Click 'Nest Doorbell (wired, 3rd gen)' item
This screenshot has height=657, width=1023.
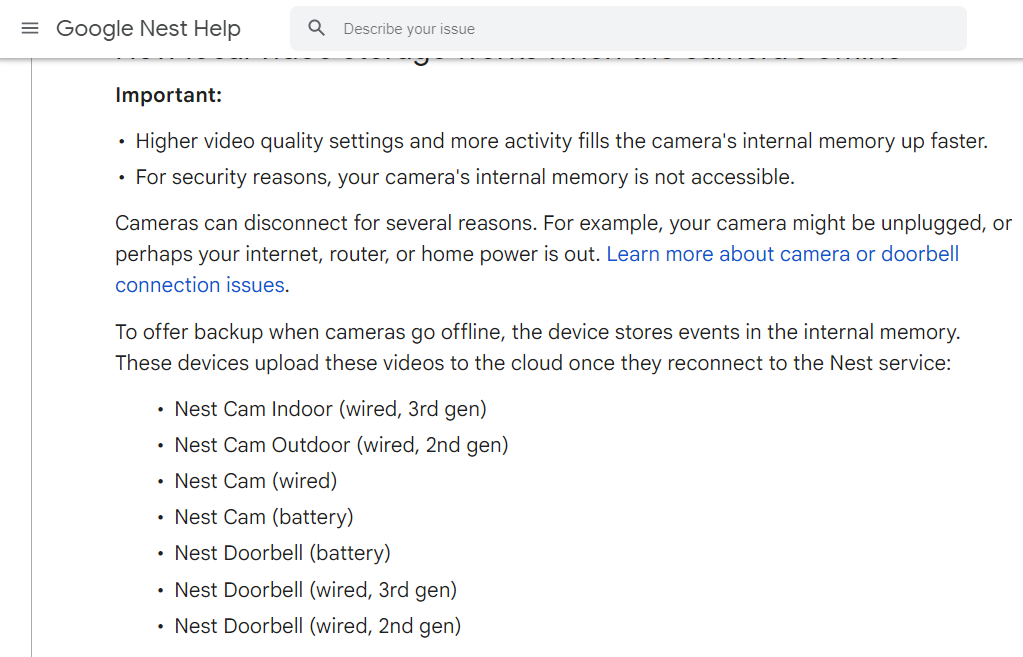click(316, 590)
